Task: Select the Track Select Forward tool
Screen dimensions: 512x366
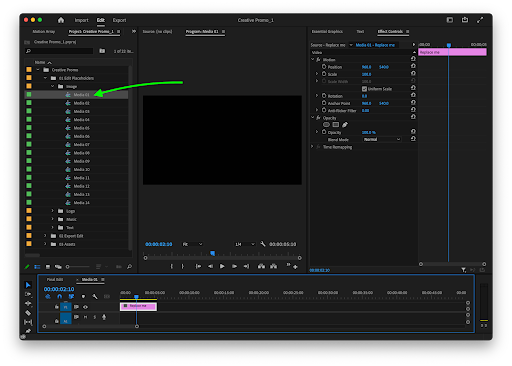Action: point(28,294)
